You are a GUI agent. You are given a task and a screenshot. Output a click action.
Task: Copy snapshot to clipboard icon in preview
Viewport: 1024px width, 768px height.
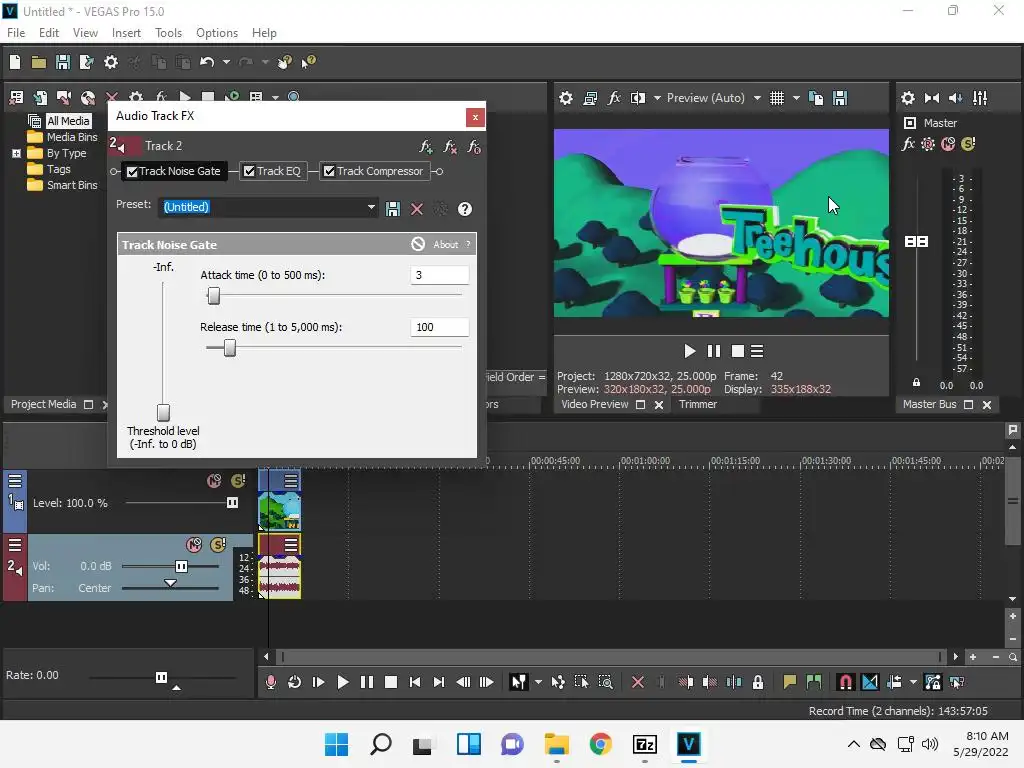(x=816, y=99)
